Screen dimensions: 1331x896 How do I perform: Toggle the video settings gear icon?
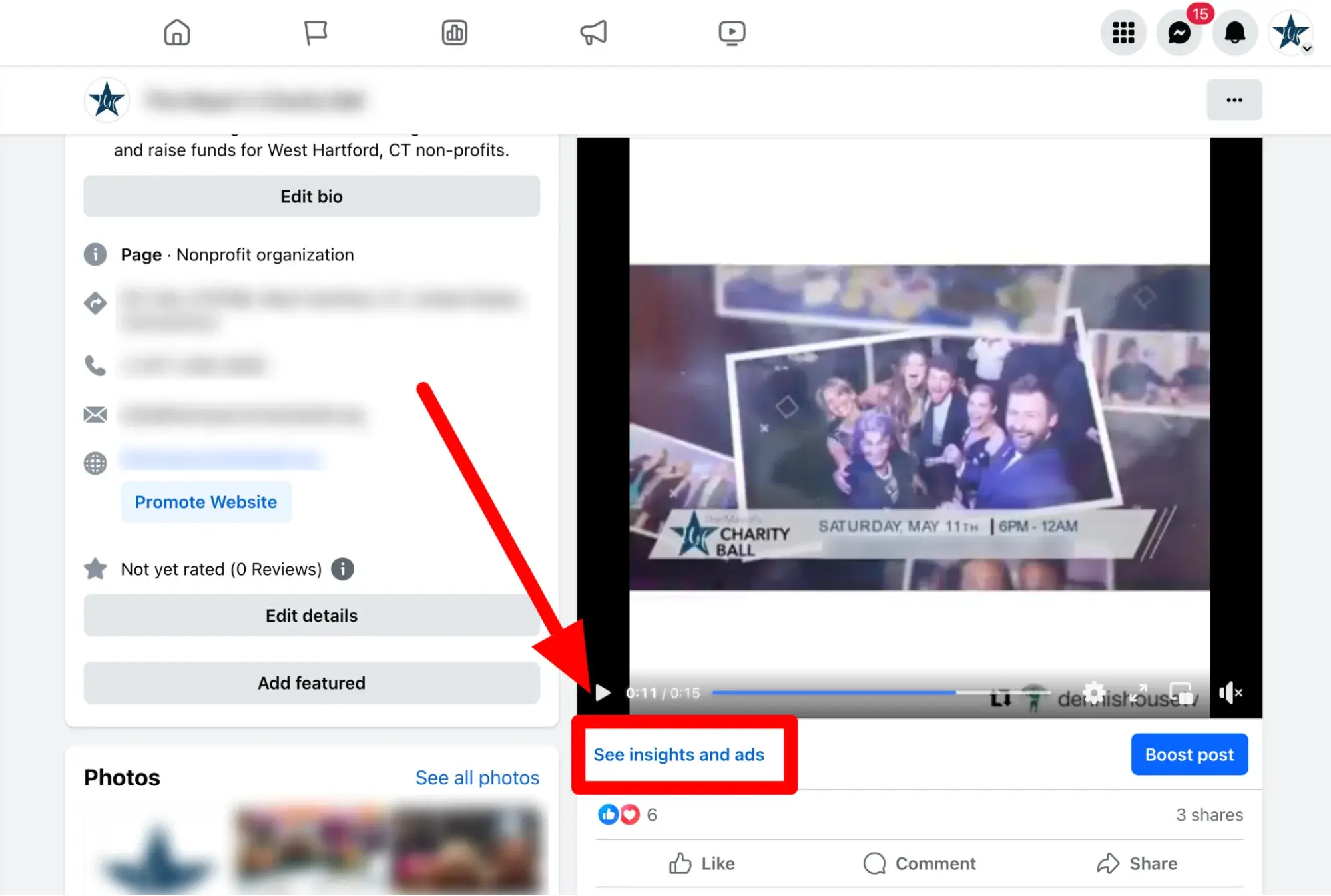[1094, 692]
